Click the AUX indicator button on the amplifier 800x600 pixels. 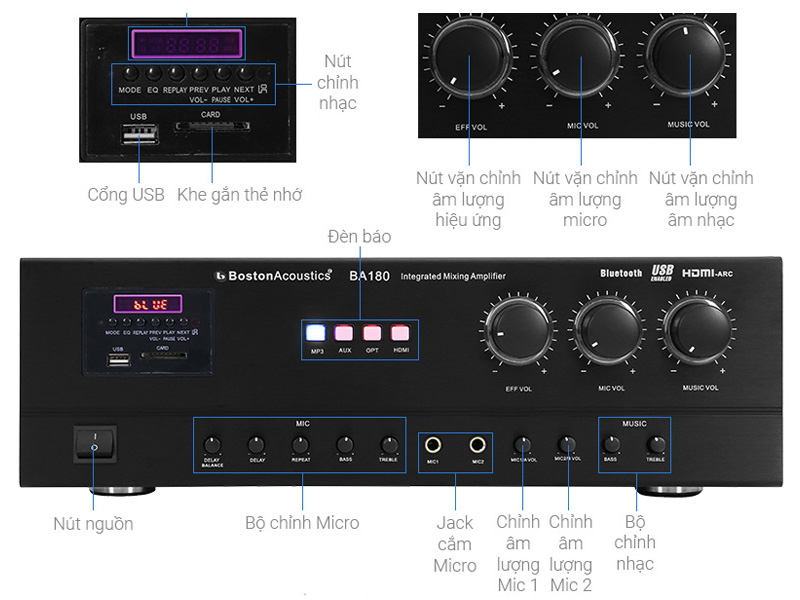[344, 333]
